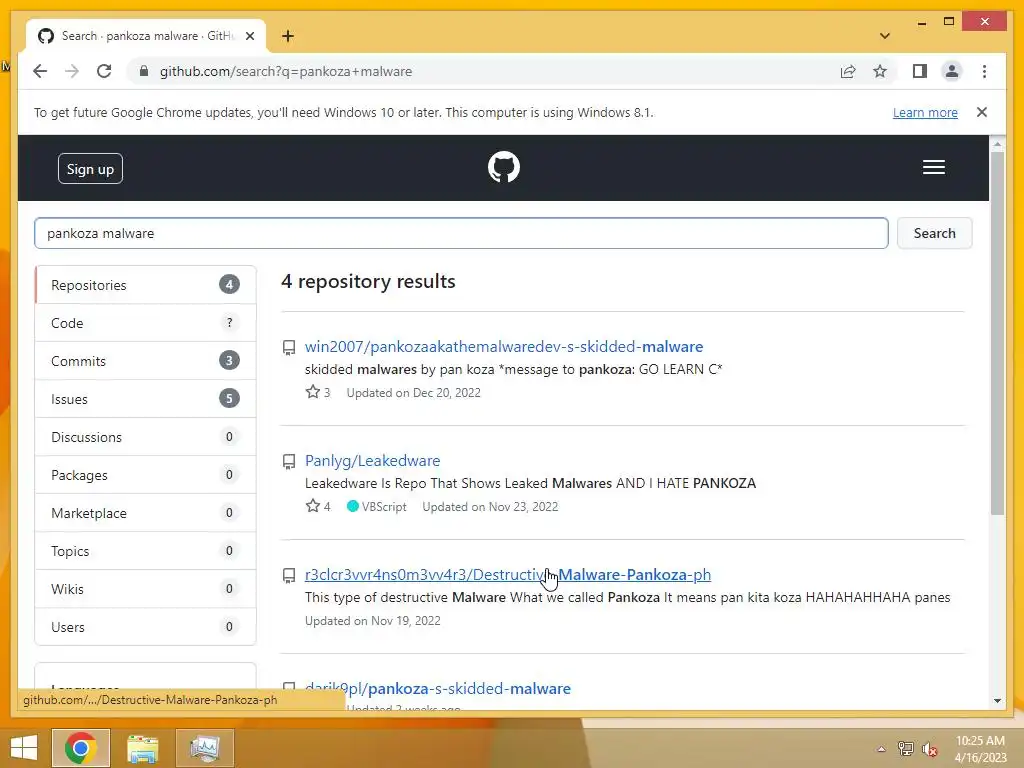Open the Windows Start button
The image size is (1024, 768).
pyautogui.click(x=24, y=748)
